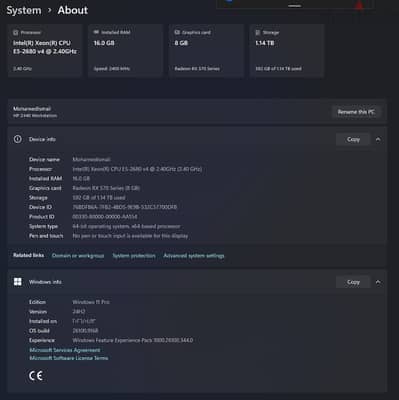Click the 8 GB value in the Graphics card card

tap(181, 43)
